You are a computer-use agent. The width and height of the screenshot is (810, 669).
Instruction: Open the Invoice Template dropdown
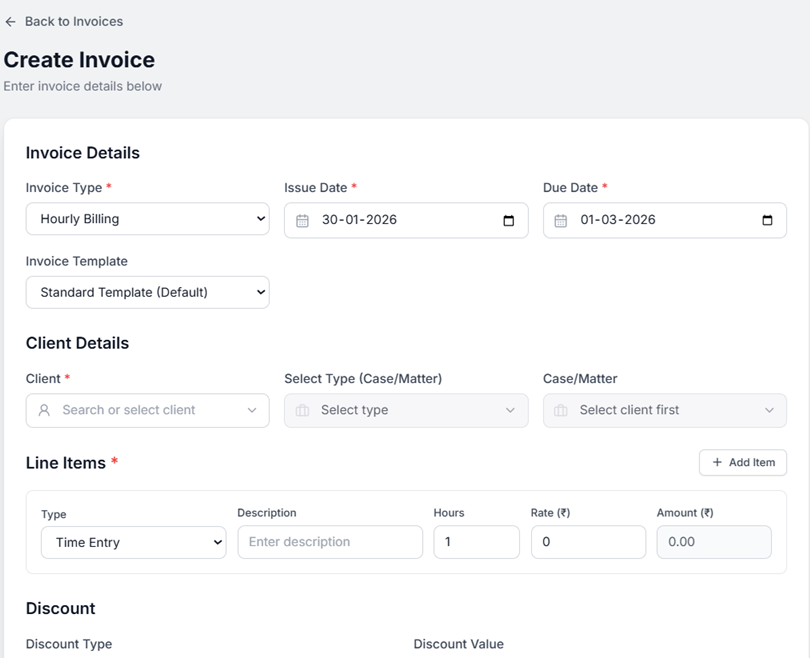click(x=147, y=292)
